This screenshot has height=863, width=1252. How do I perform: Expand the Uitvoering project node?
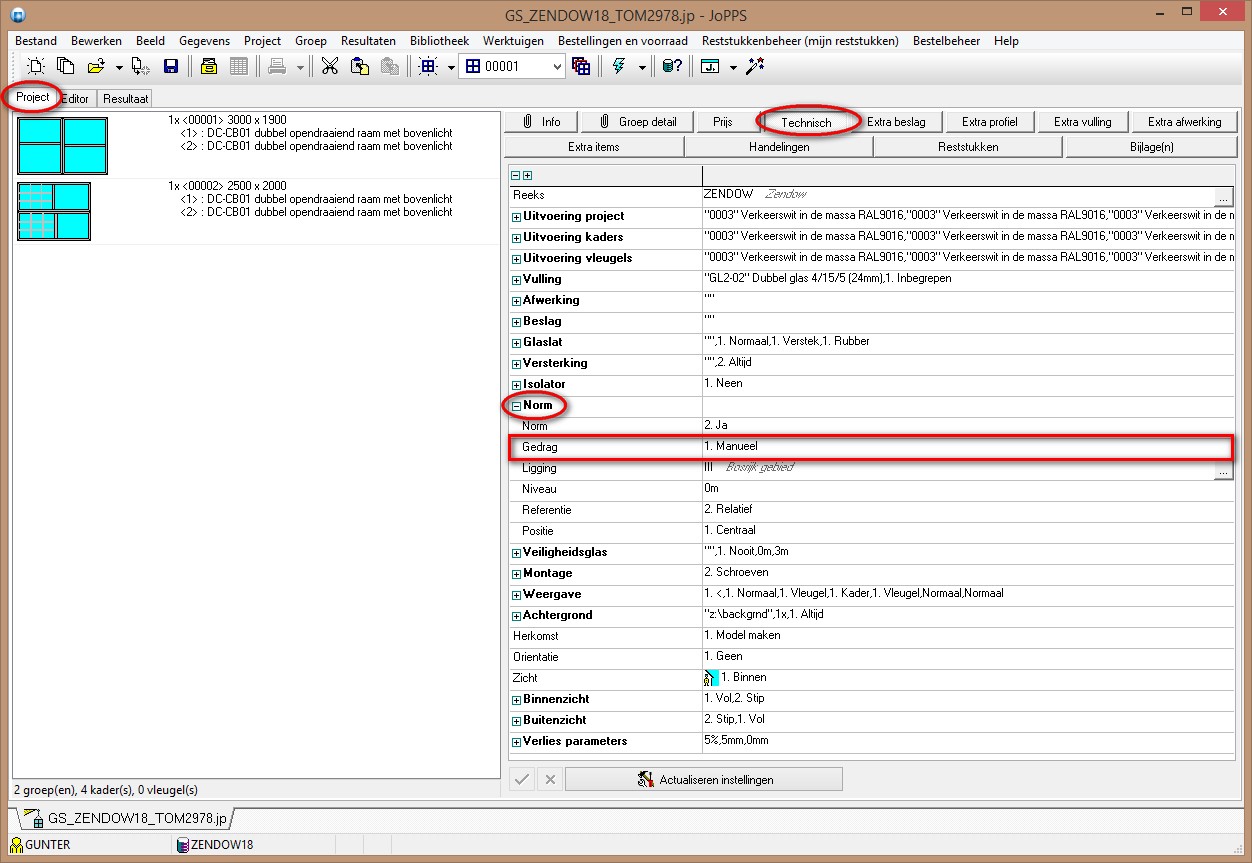[516, 217]
